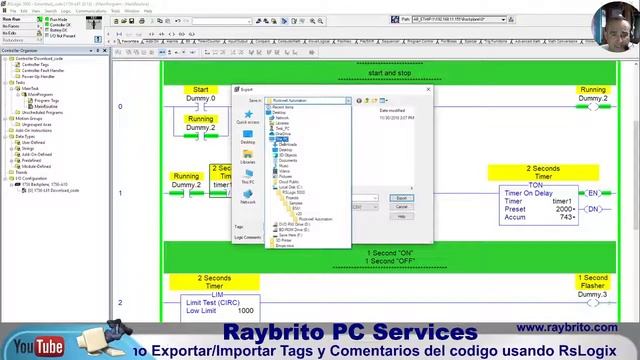Click the Print toolbar icon

click(142, 21)
